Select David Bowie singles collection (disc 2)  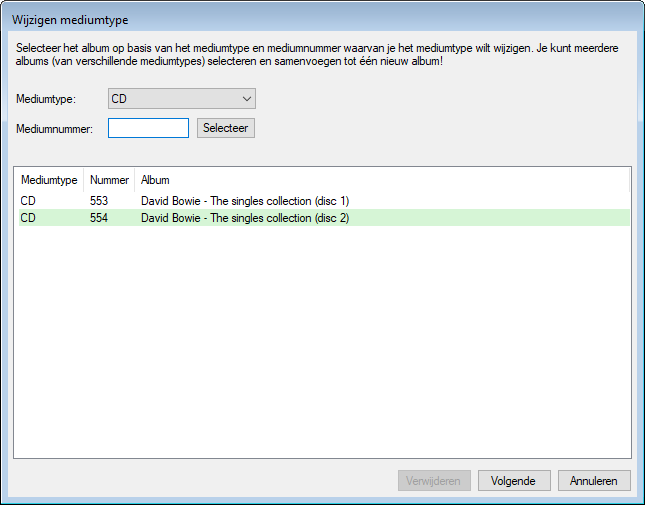pyautogui.click(x=324, y=218)
